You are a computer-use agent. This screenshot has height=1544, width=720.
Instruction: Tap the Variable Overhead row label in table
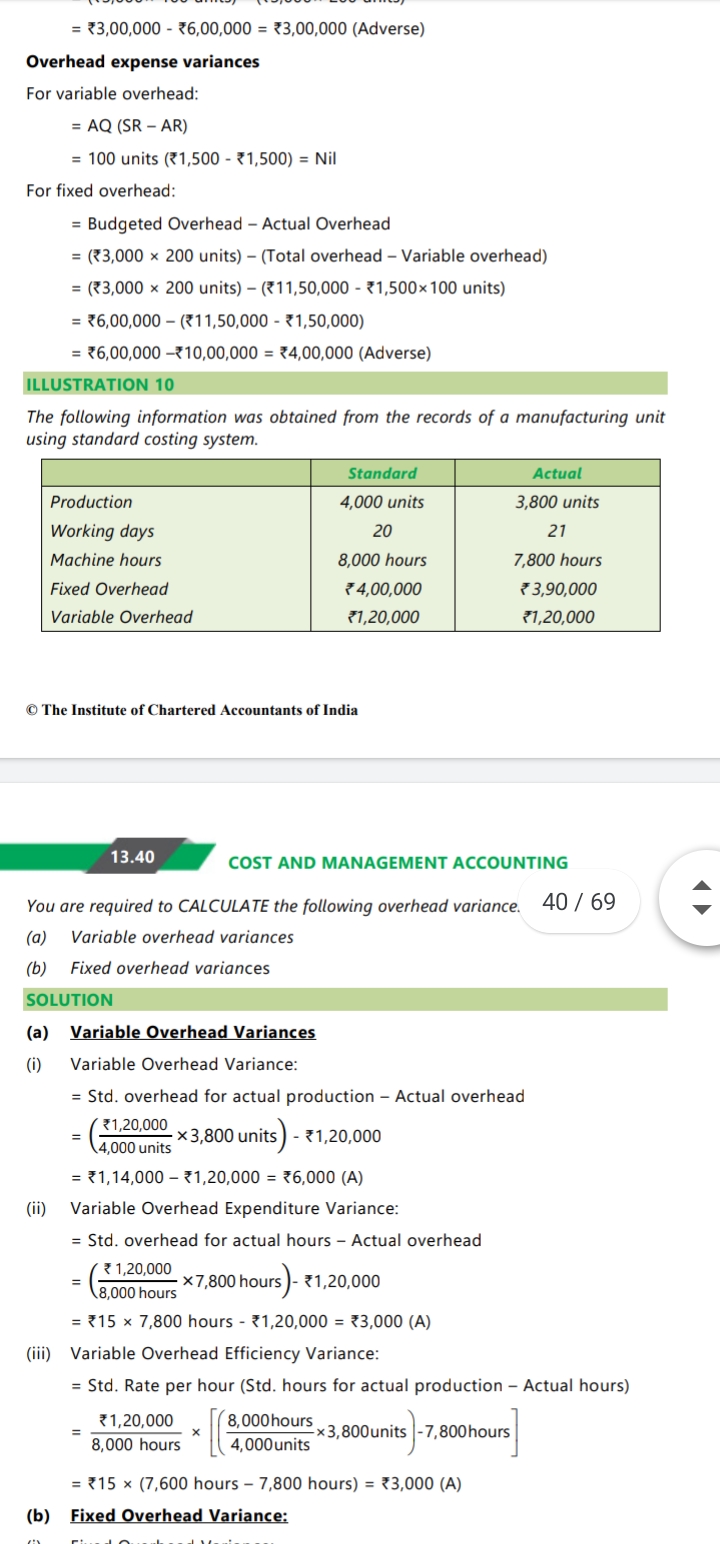pyautogui.click(x=121, y=617)
